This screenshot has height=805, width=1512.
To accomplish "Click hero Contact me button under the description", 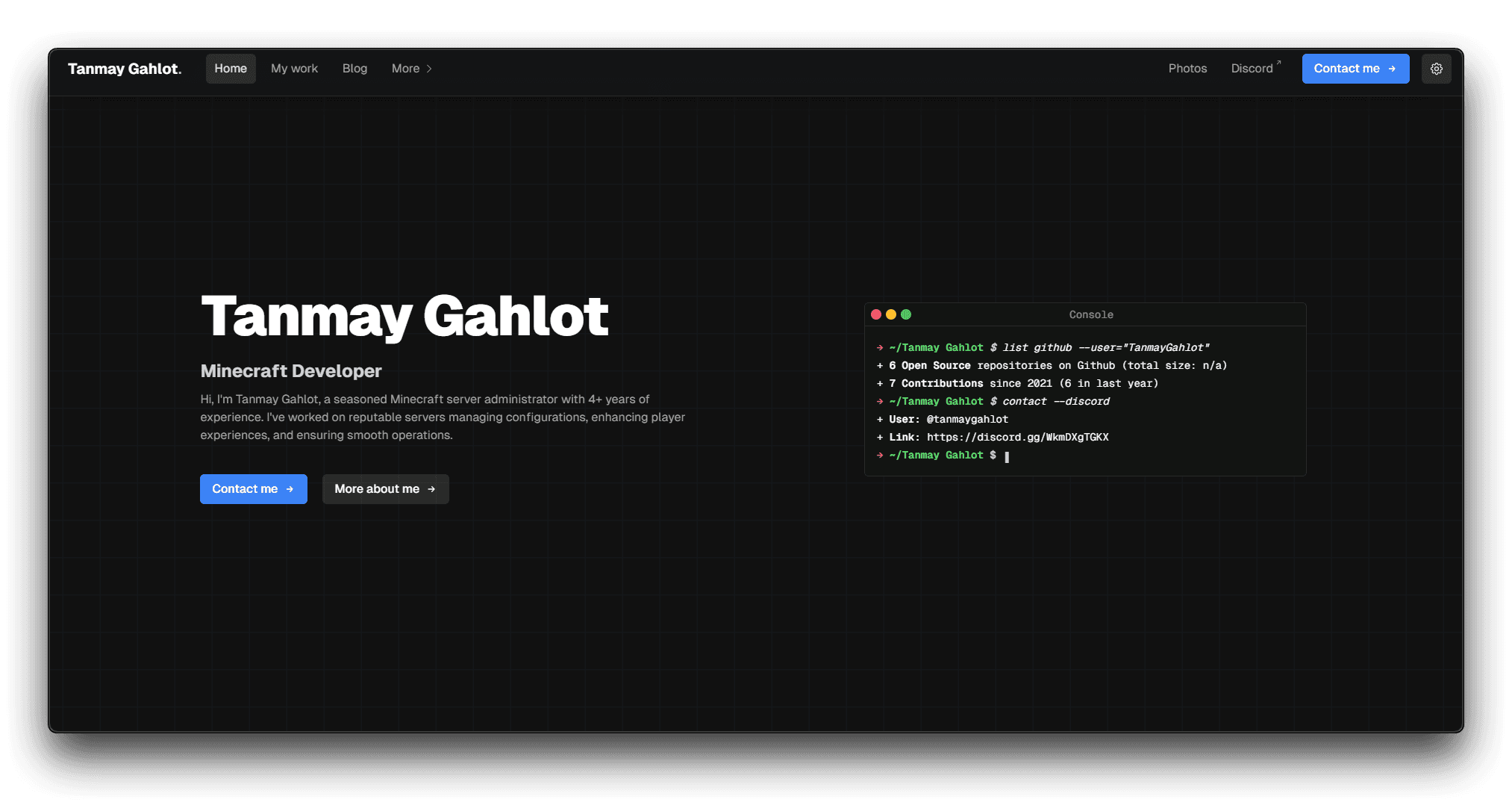I will pyautogui.click(x=254, y=489).
